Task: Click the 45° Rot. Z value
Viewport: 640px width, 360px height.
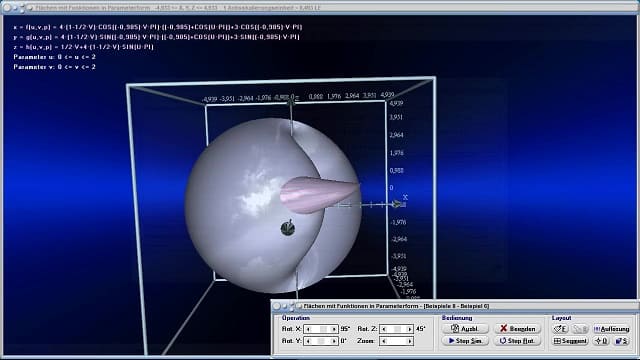Action: click(x=420, y=329)
